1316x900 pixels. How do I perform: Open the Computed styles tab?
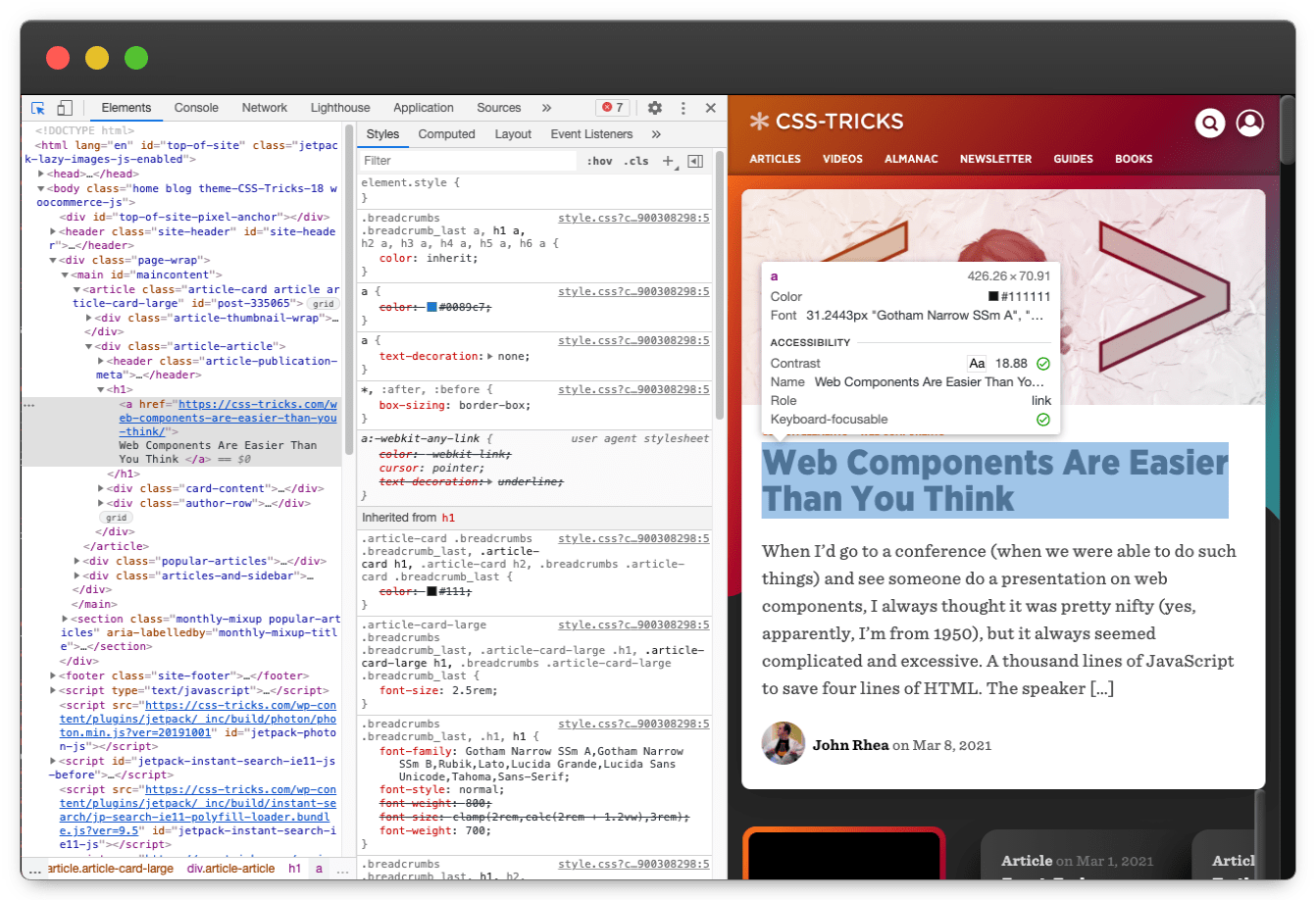pyautogui.click(x=446, y=134)
